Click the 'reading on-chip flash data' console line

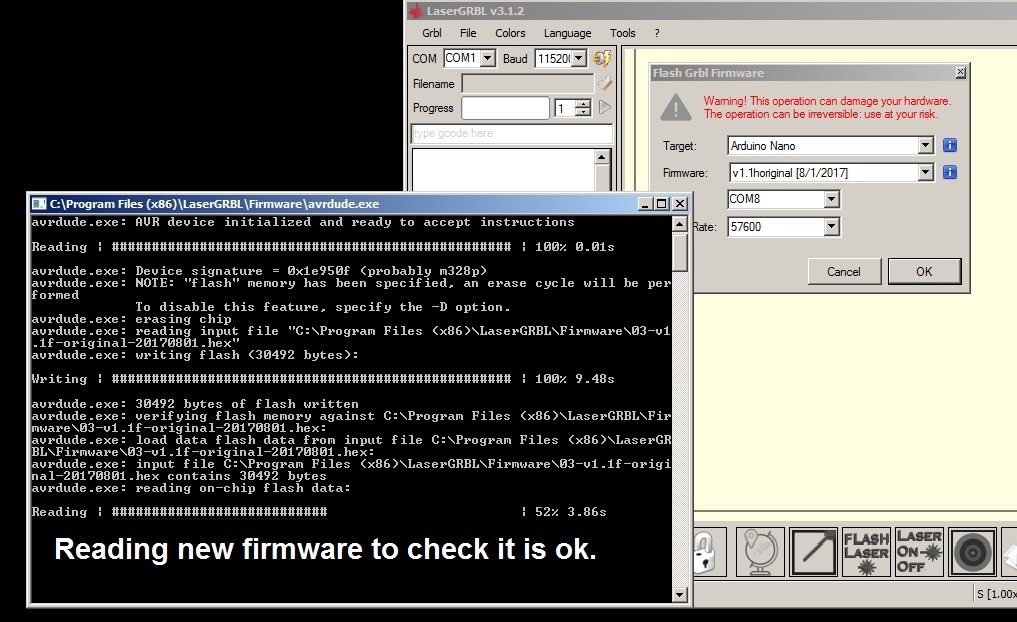pos(191,488)
